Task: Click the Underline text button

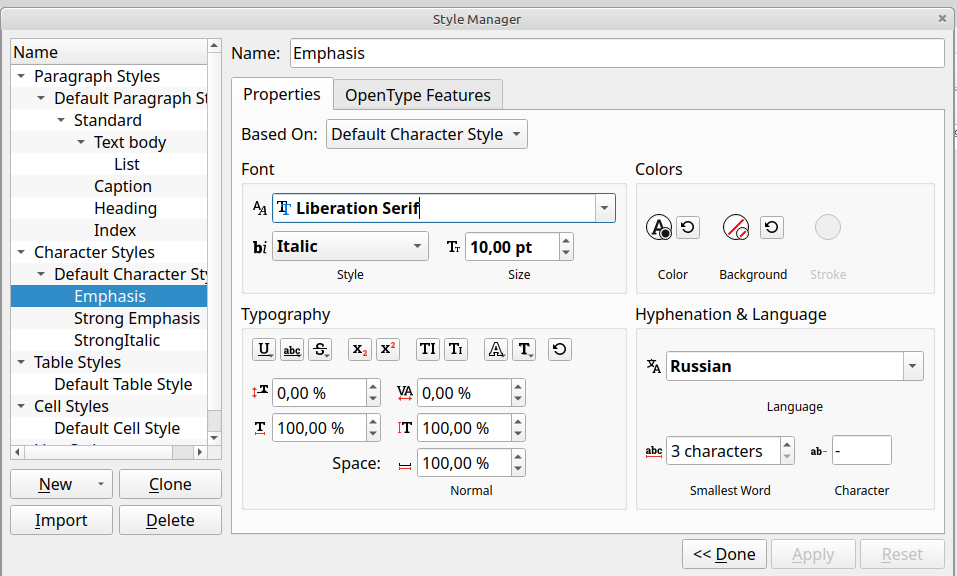Action: pyautogui.click(x=264, y=349)
